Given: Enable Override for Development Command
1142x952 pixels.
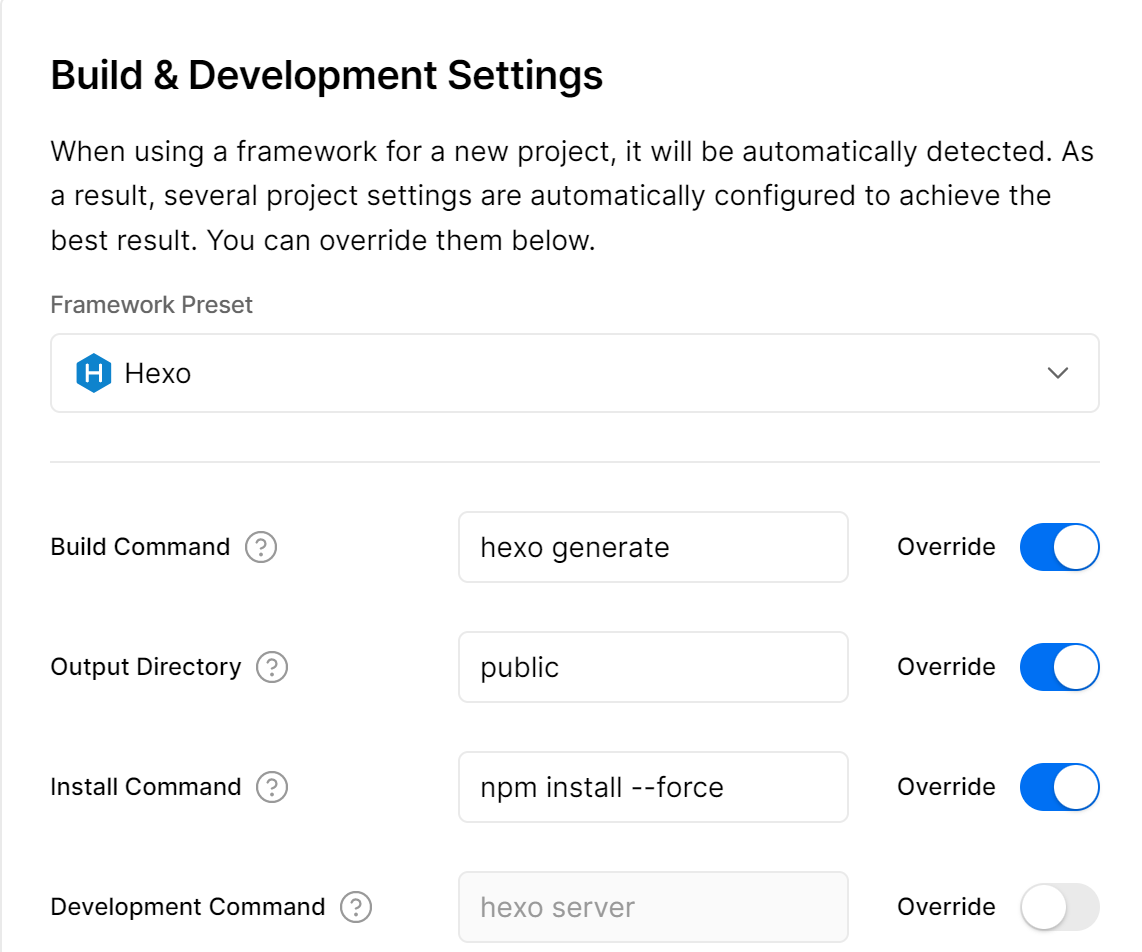Looking at the screenshot, I should [1059, 907].
